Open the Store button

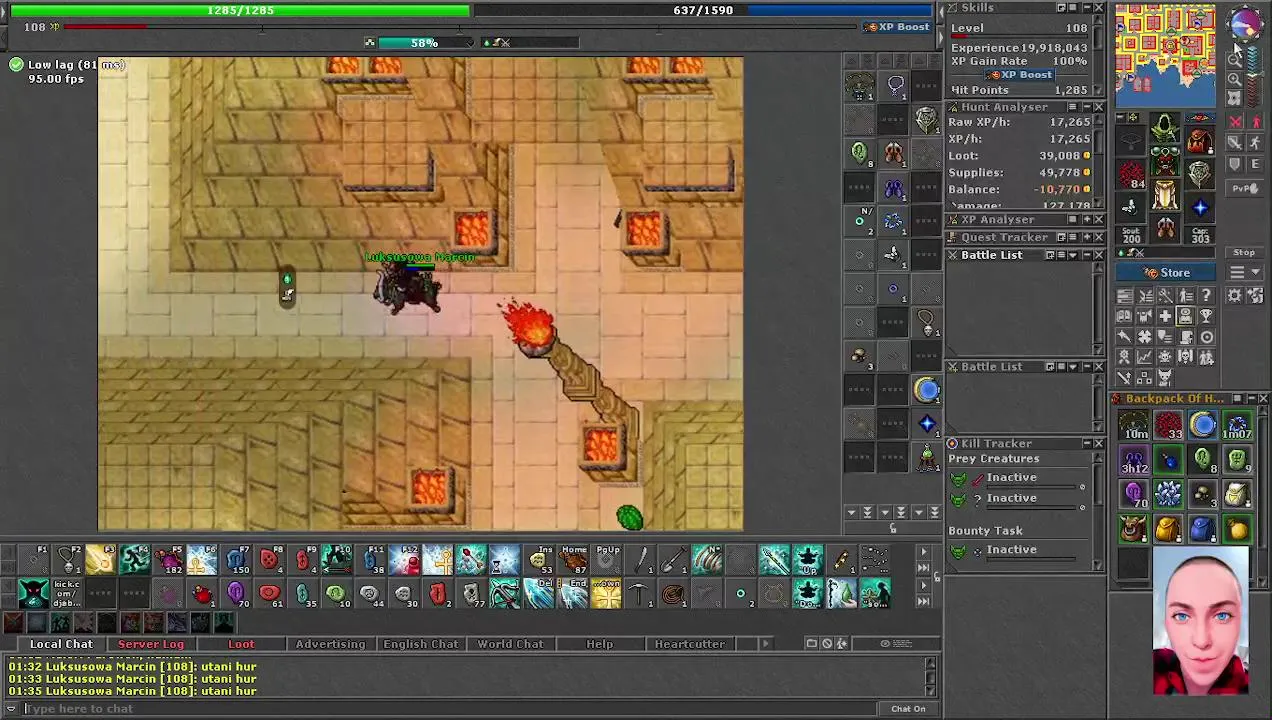(x=1167, y=273)
